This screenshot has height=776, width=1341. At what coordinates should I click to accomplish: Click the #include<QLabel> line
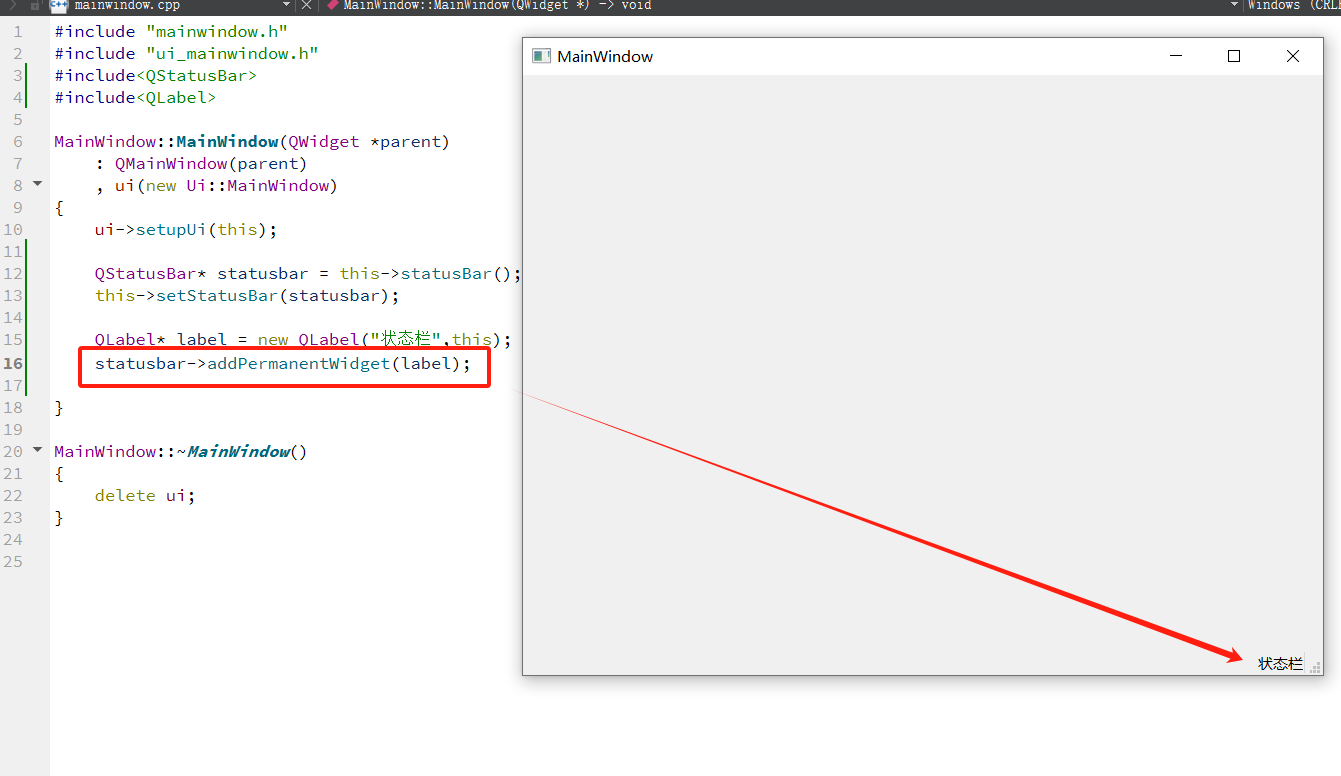[x=135, y=98]
